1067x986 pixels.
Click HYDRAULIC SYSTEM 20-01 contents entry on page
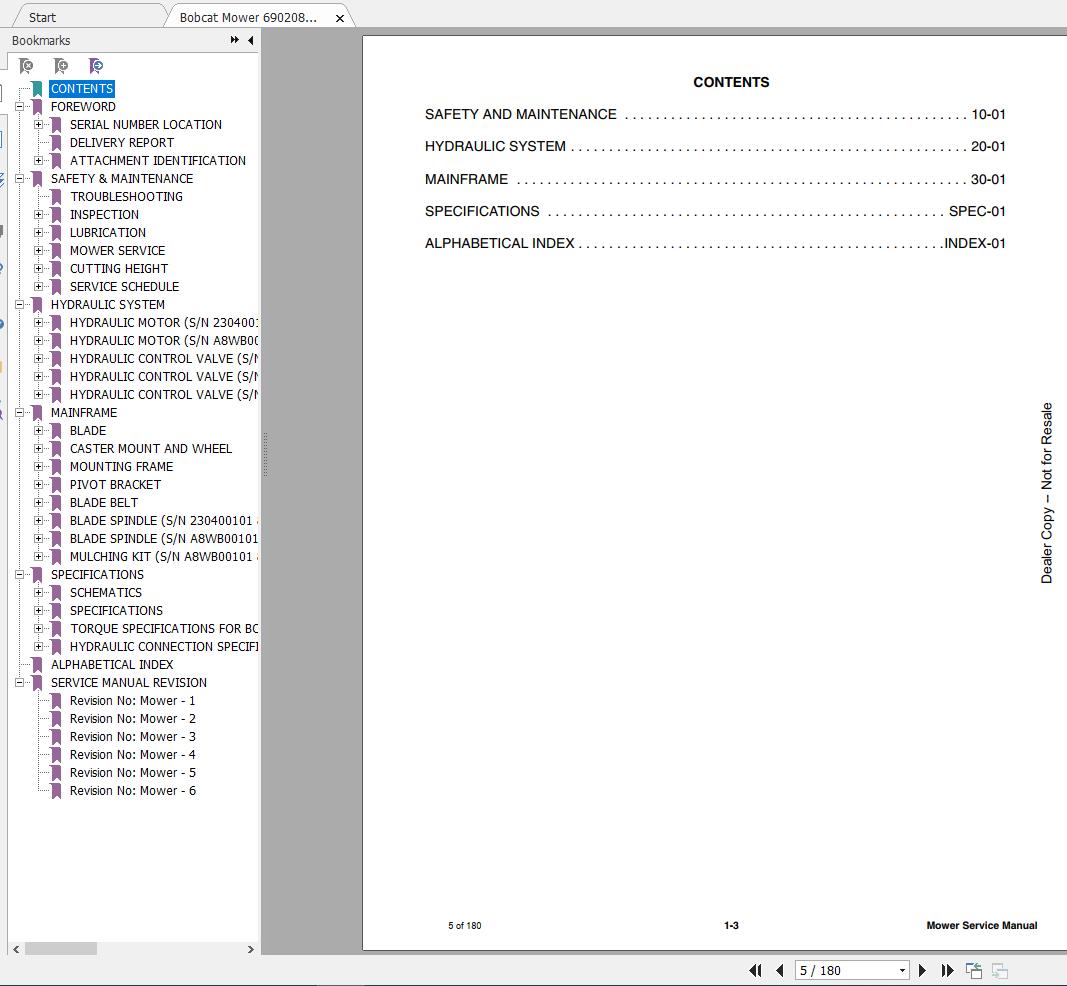tap(715, 146)
